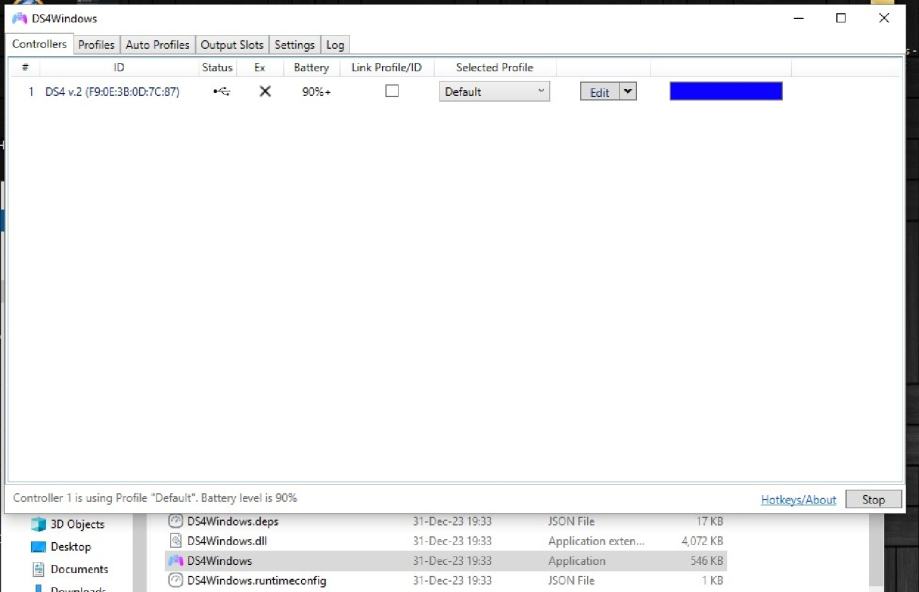
Task: Click the Documents folder icon in sidebar
Action: [38, 569]
